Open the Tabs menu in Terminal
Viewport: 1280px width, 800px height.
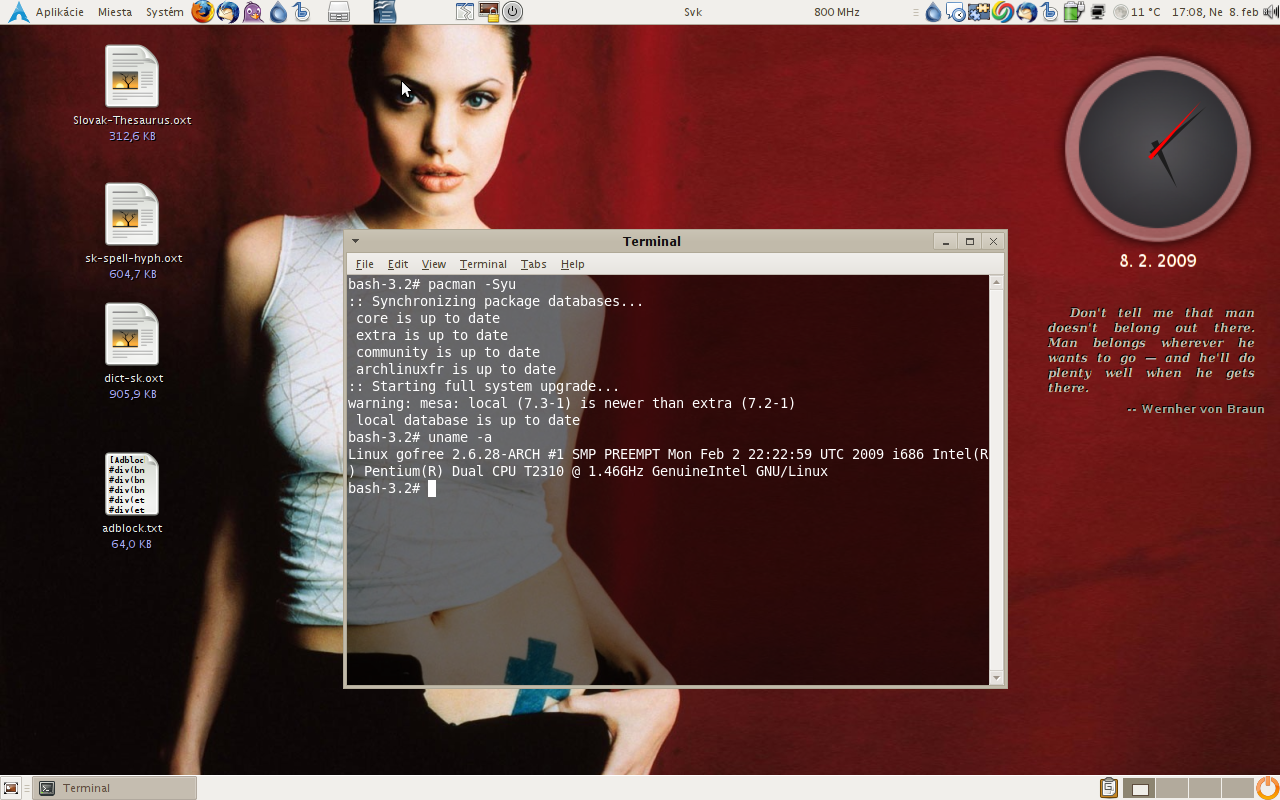533,264
